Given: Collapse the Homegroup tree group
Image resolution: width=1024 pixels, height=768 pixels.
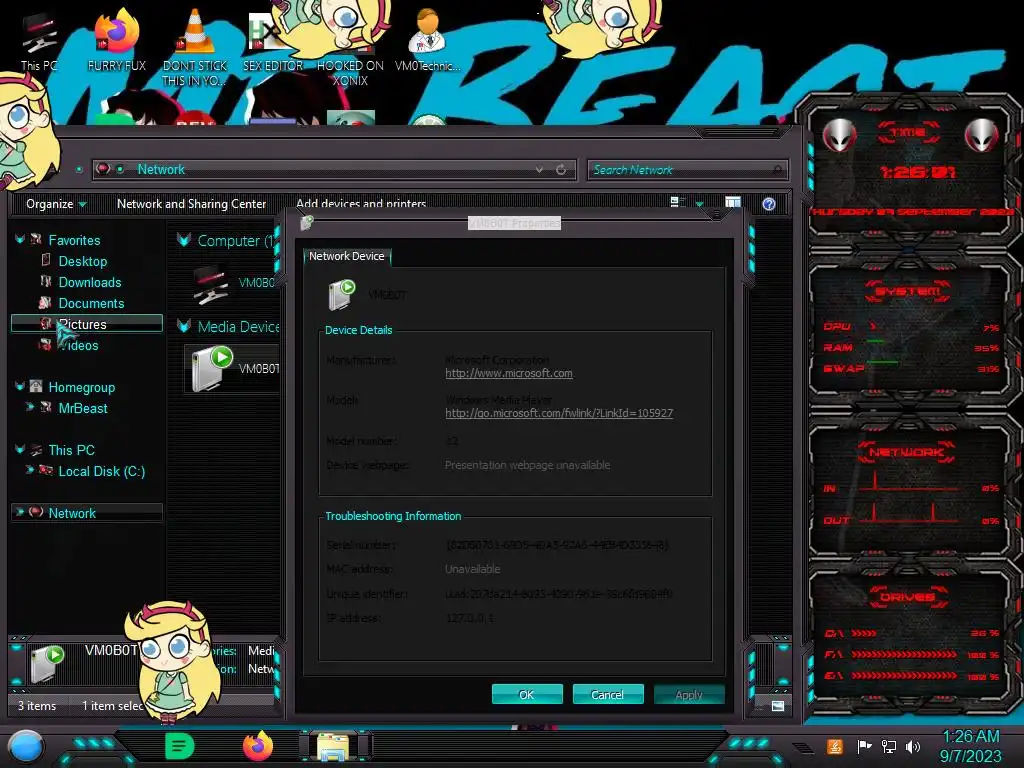Looking at the screenshot, I should (20, 387).
